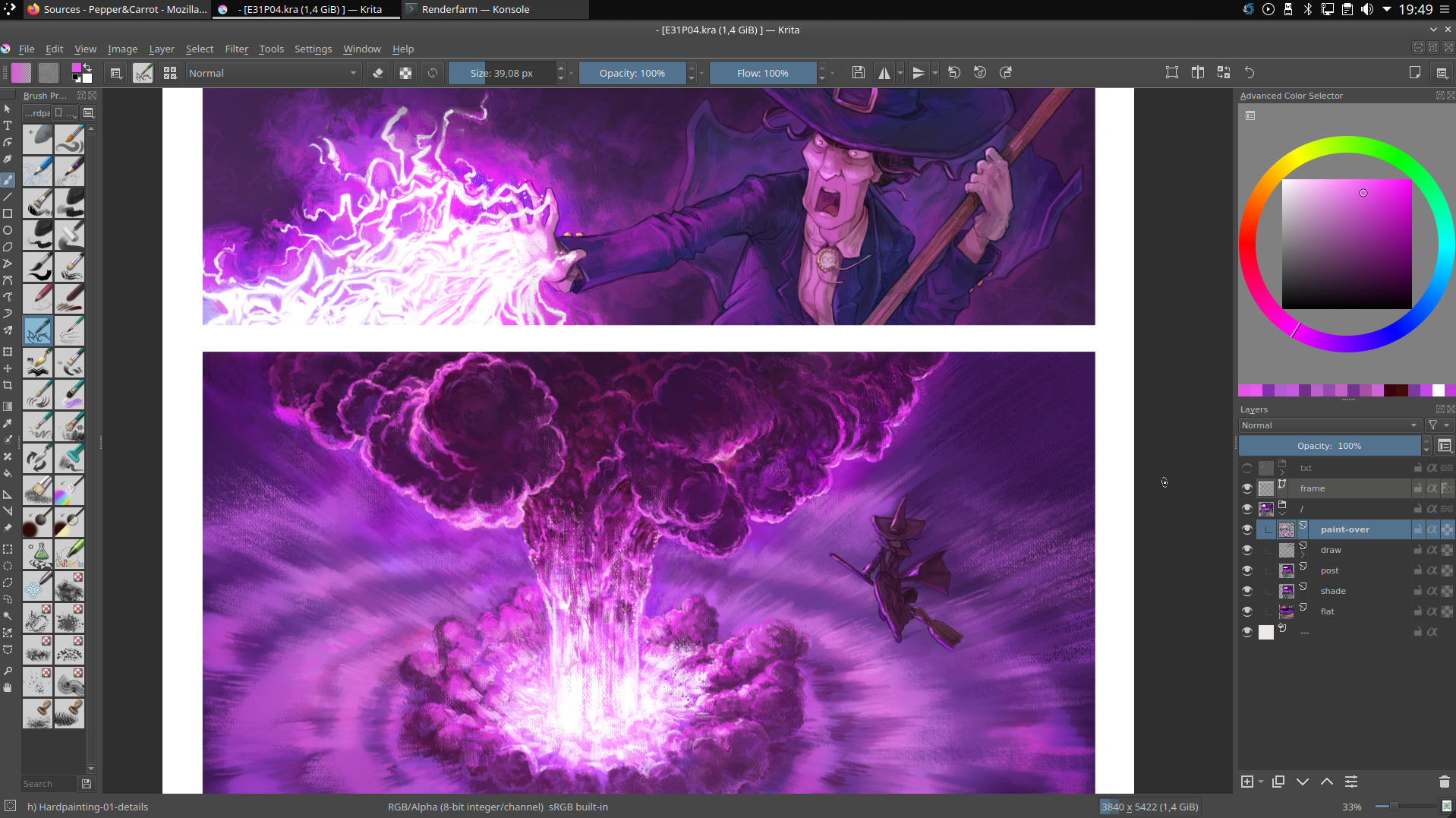The image size is (1456, 818).
Task: Show the hidden txt layer
Action: [1246, 468]
